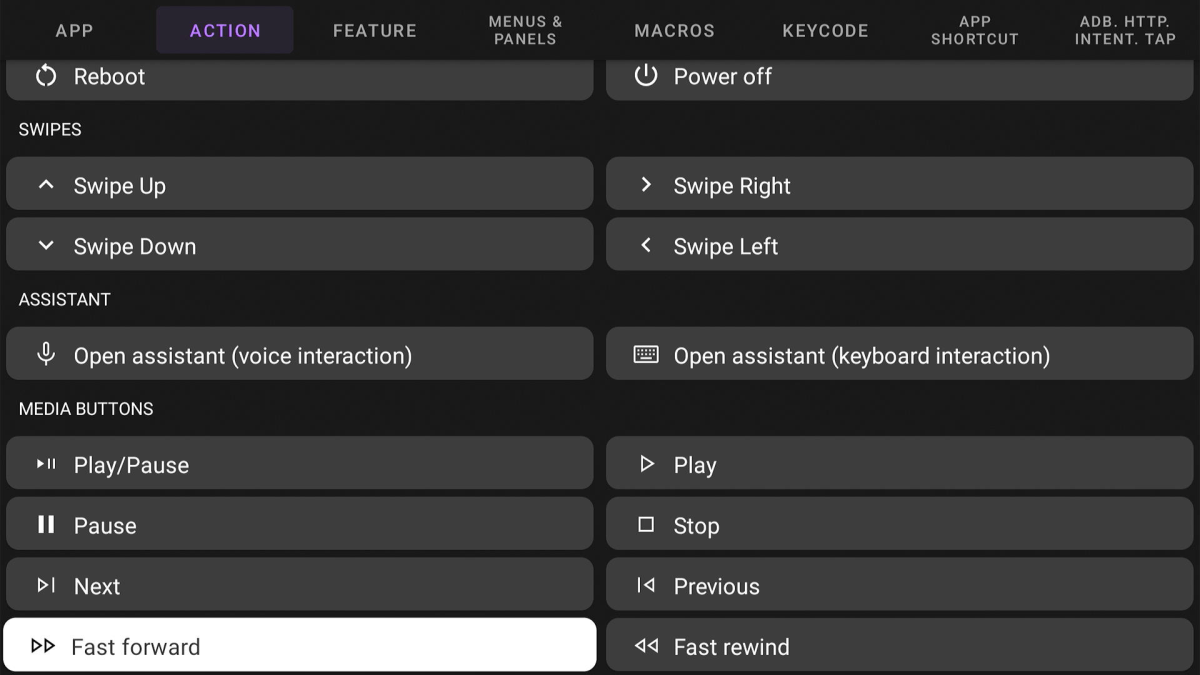
Task: Select the Play/Pause media button label
Action: pos(131,465)
